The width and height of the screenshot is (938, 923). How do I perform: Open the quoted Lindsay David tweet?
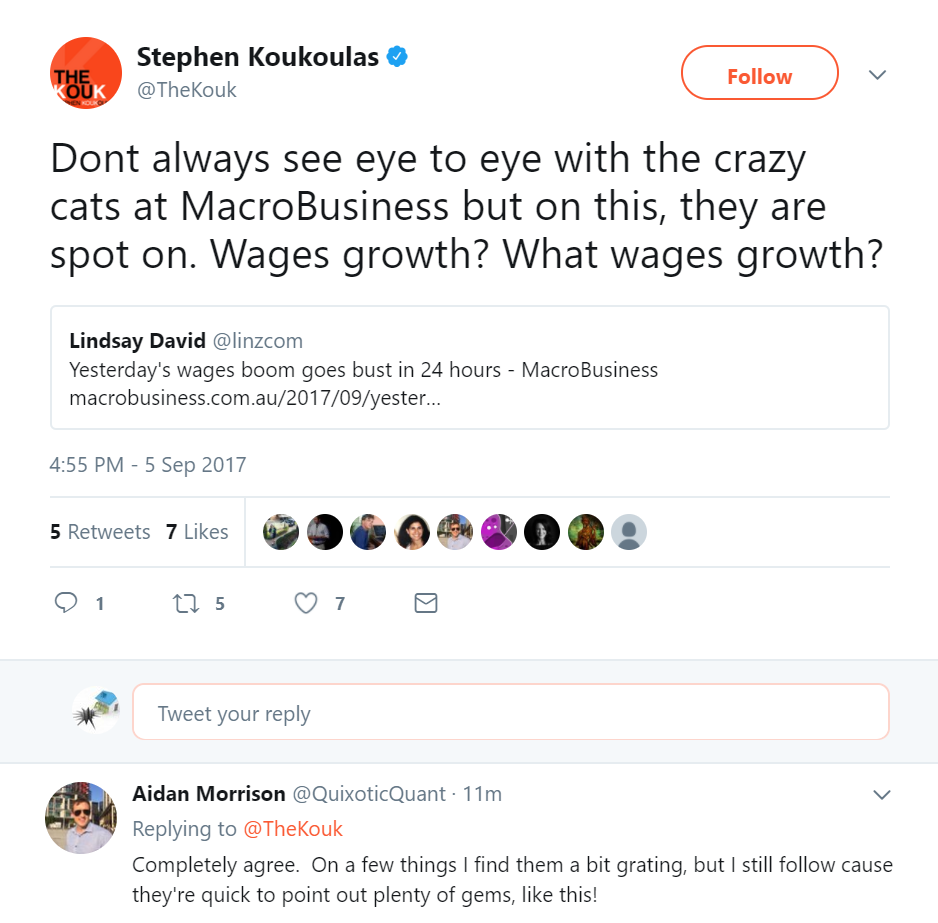[x=470, y=368]
